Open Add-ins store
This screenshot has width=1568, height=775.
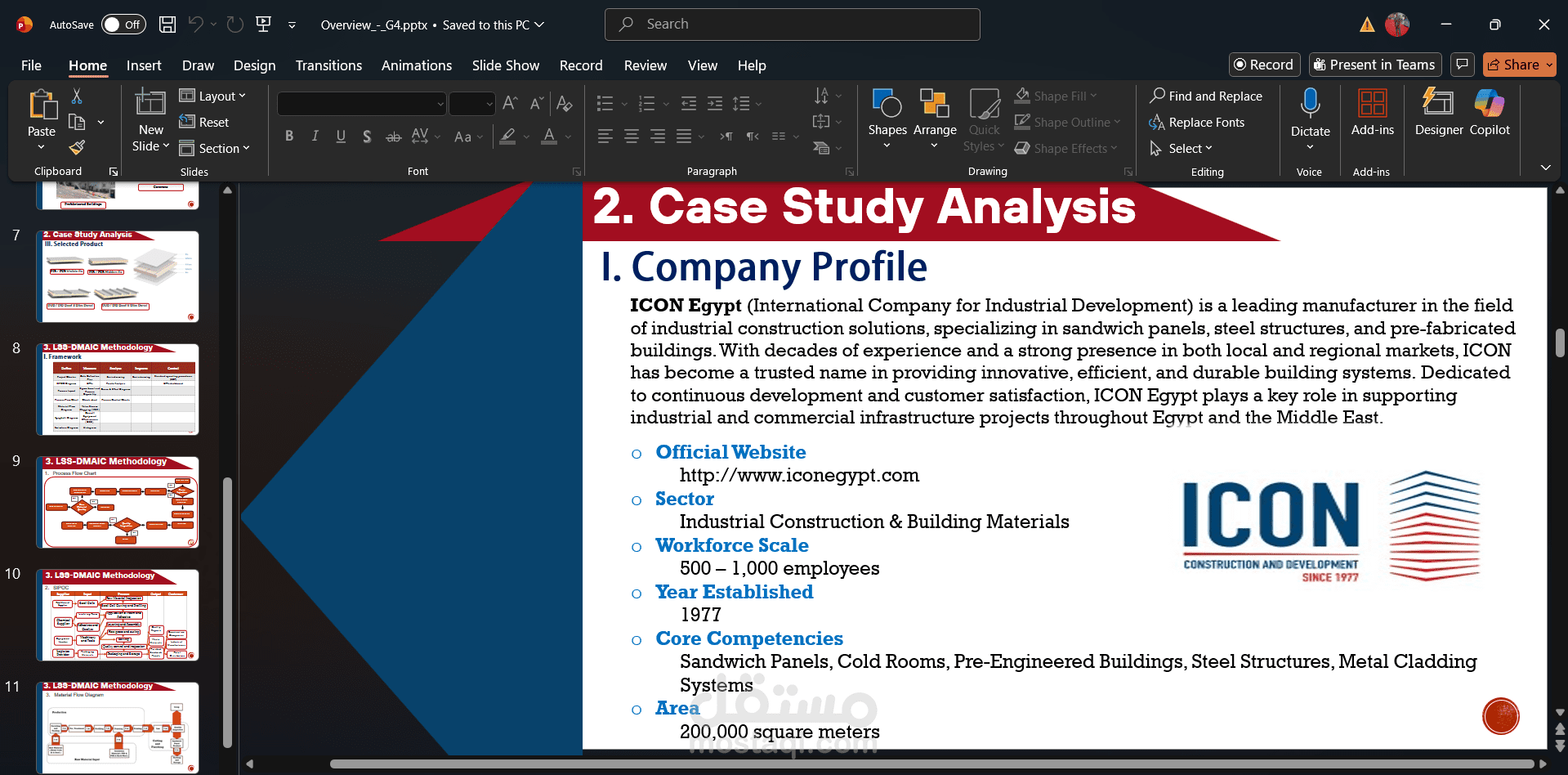coord(1373,113)
